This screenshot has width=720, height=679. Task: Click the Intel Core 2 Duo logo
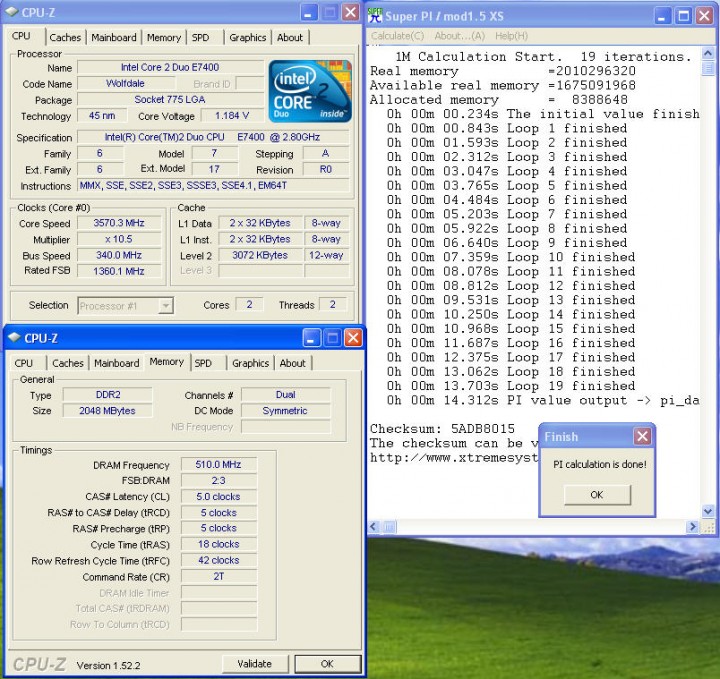[309, 92]
